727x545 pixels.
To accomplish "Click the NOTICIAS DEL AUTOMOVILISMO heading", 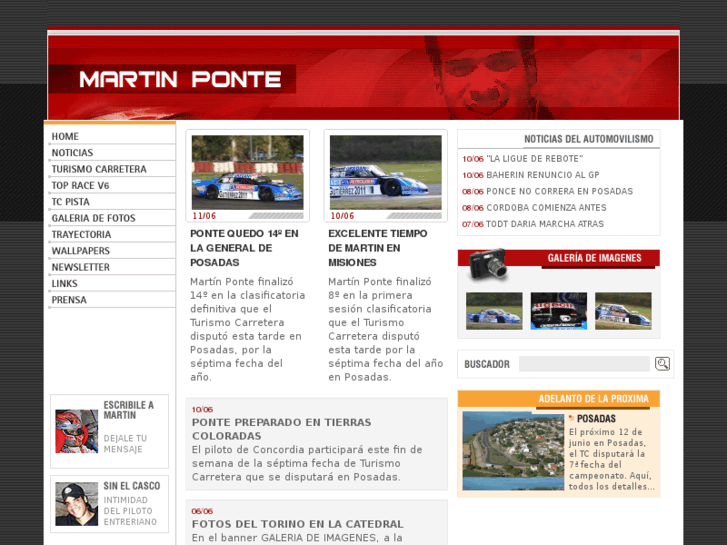I will point(589,139).
